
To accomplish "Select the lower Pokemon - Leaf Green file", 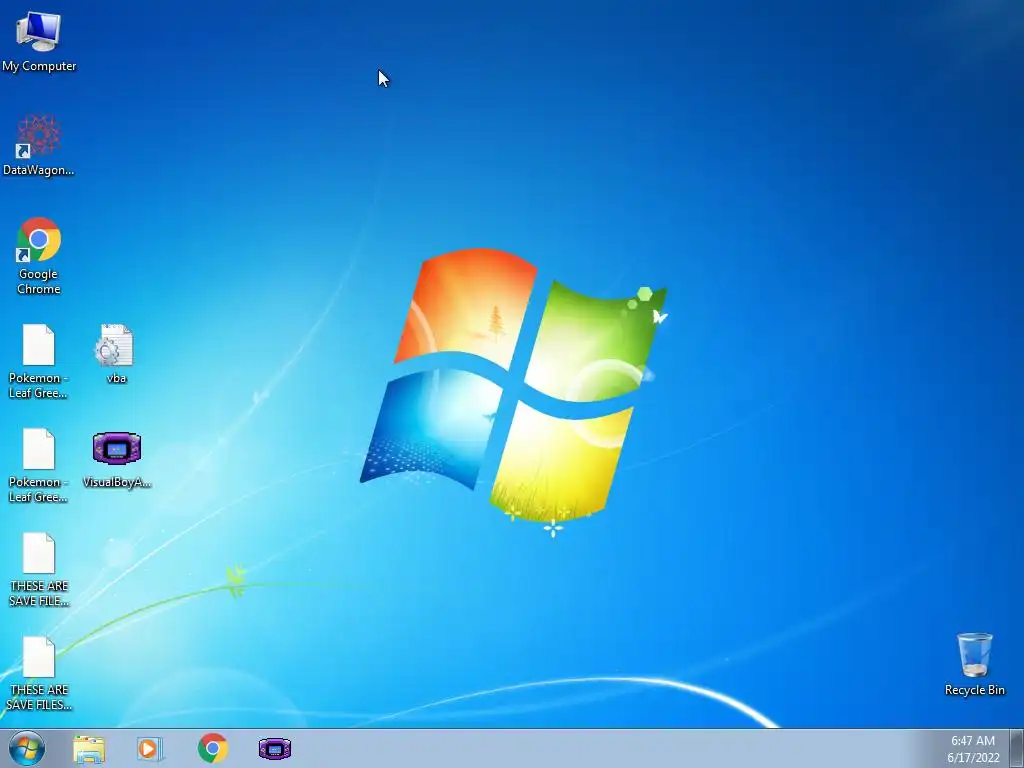I will pyautogui.click(x=39, y=465).
